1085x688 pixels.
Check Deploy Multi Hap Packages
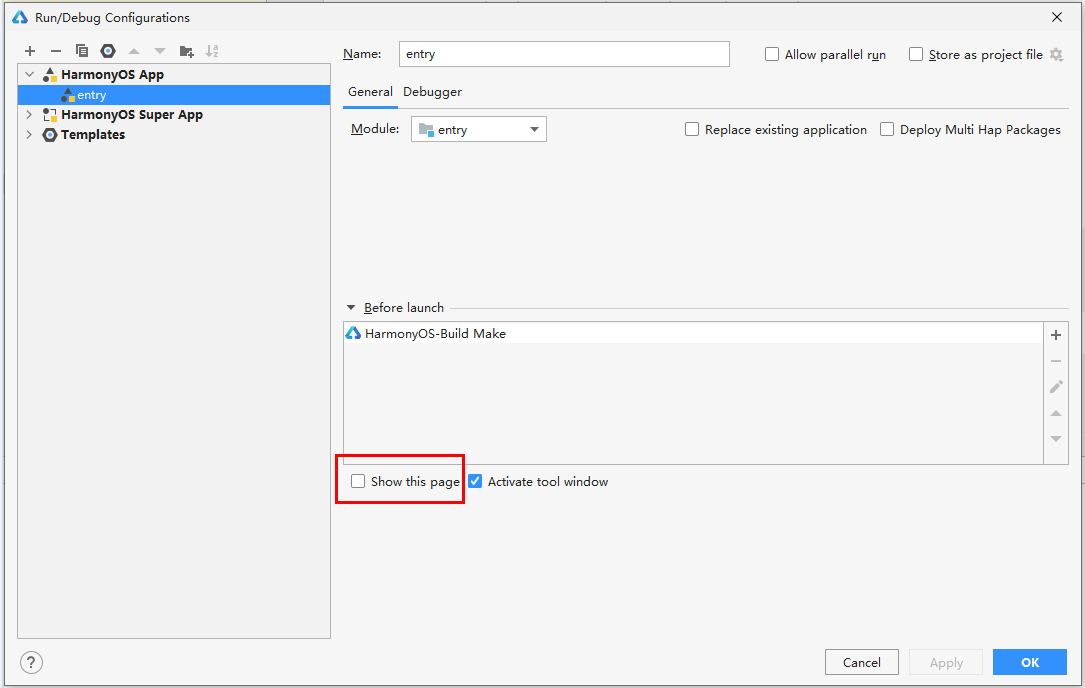click(x=887, y=129)
